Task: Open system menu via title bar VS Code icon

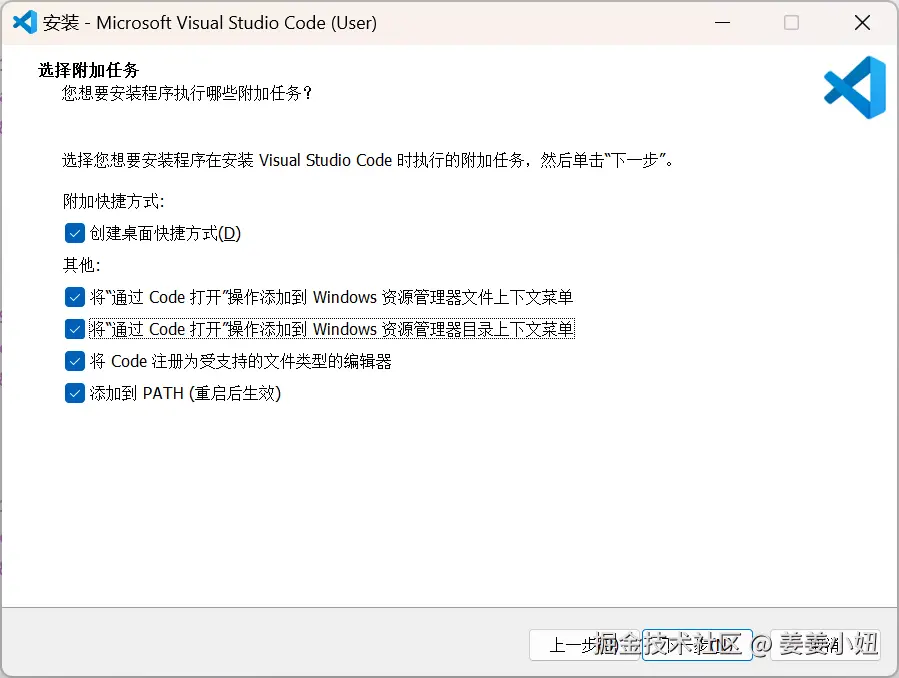Action: pos(25,22)
